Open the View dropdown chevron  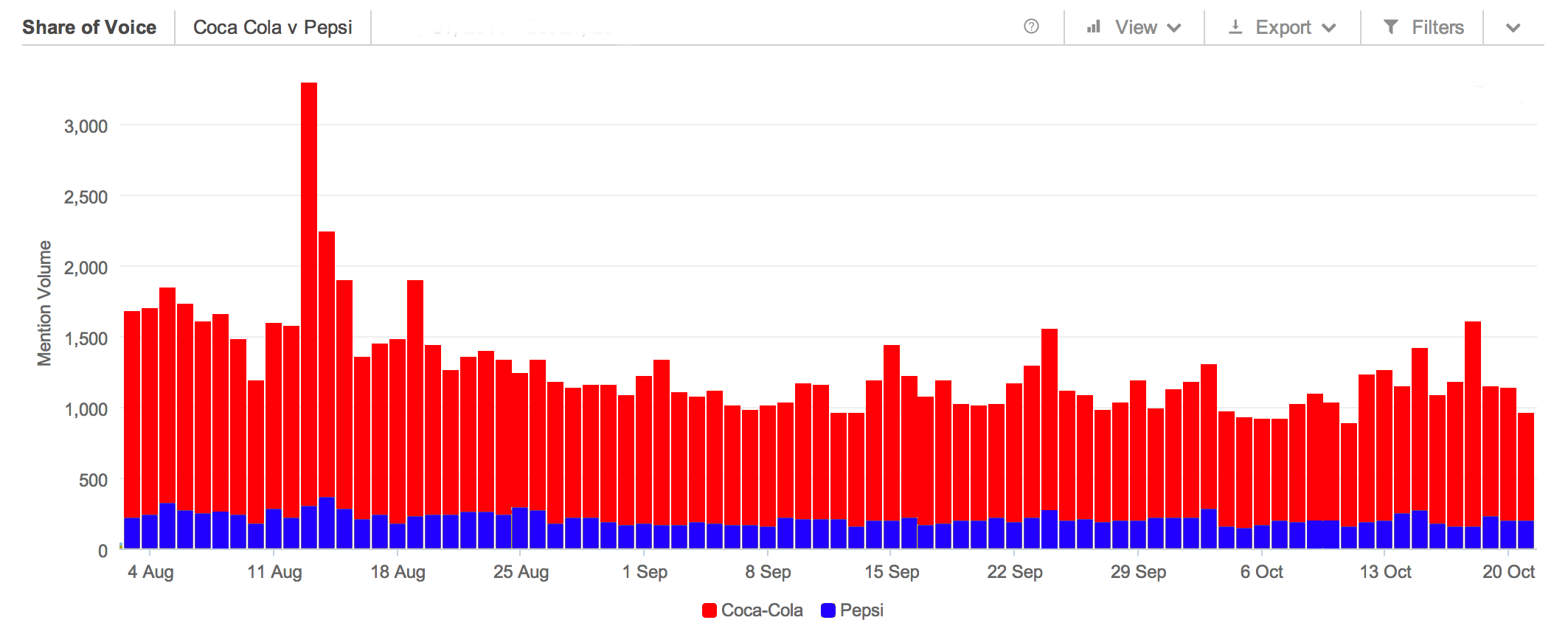(1174, 28)
